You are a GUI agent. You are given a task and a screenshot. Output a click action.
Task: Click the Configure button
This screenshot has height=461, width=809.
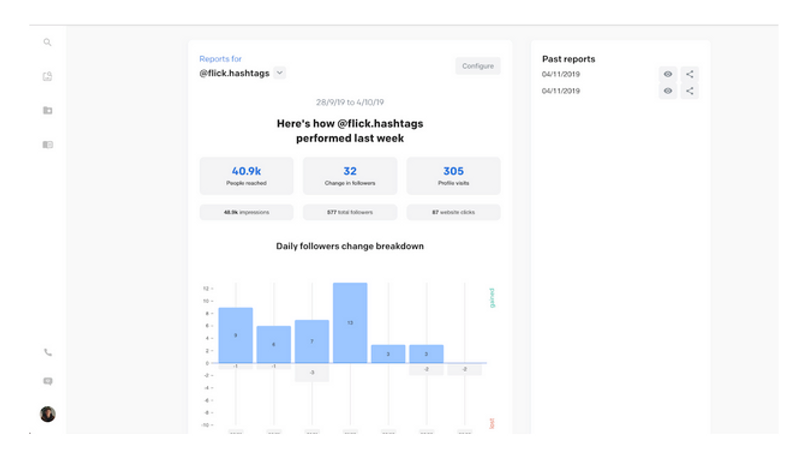478,66
